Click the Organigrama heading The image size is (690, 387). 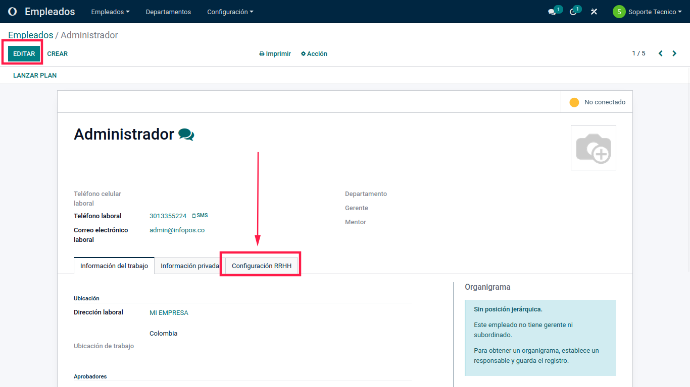tap(487, 287)
